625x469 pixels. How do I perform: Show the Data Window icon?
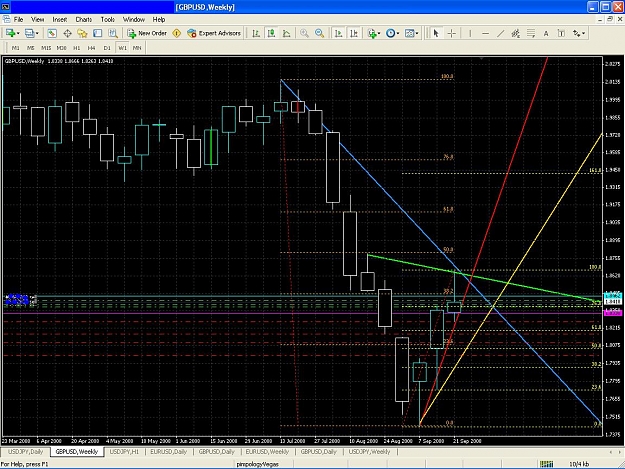click(67, 33)
